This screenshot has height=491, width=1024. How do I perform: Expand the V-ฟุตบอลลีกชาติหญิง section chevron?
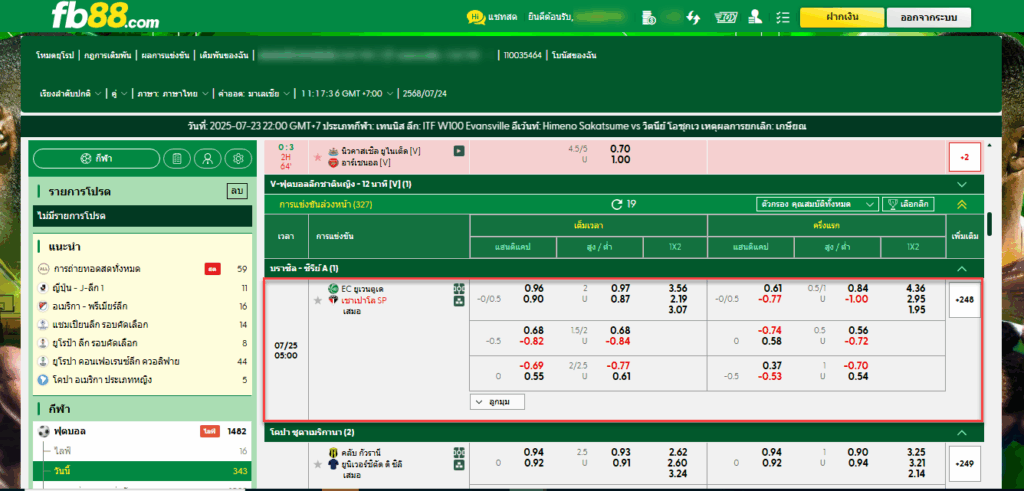(x=961, y=185)
